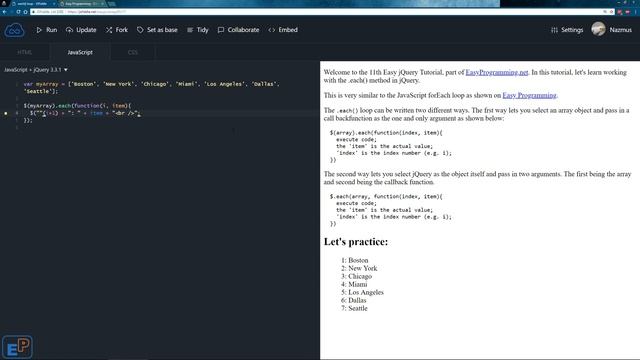Switch to the first browser tab
Viewport: 640px width, 360px height.
click(x=32, y=4)
